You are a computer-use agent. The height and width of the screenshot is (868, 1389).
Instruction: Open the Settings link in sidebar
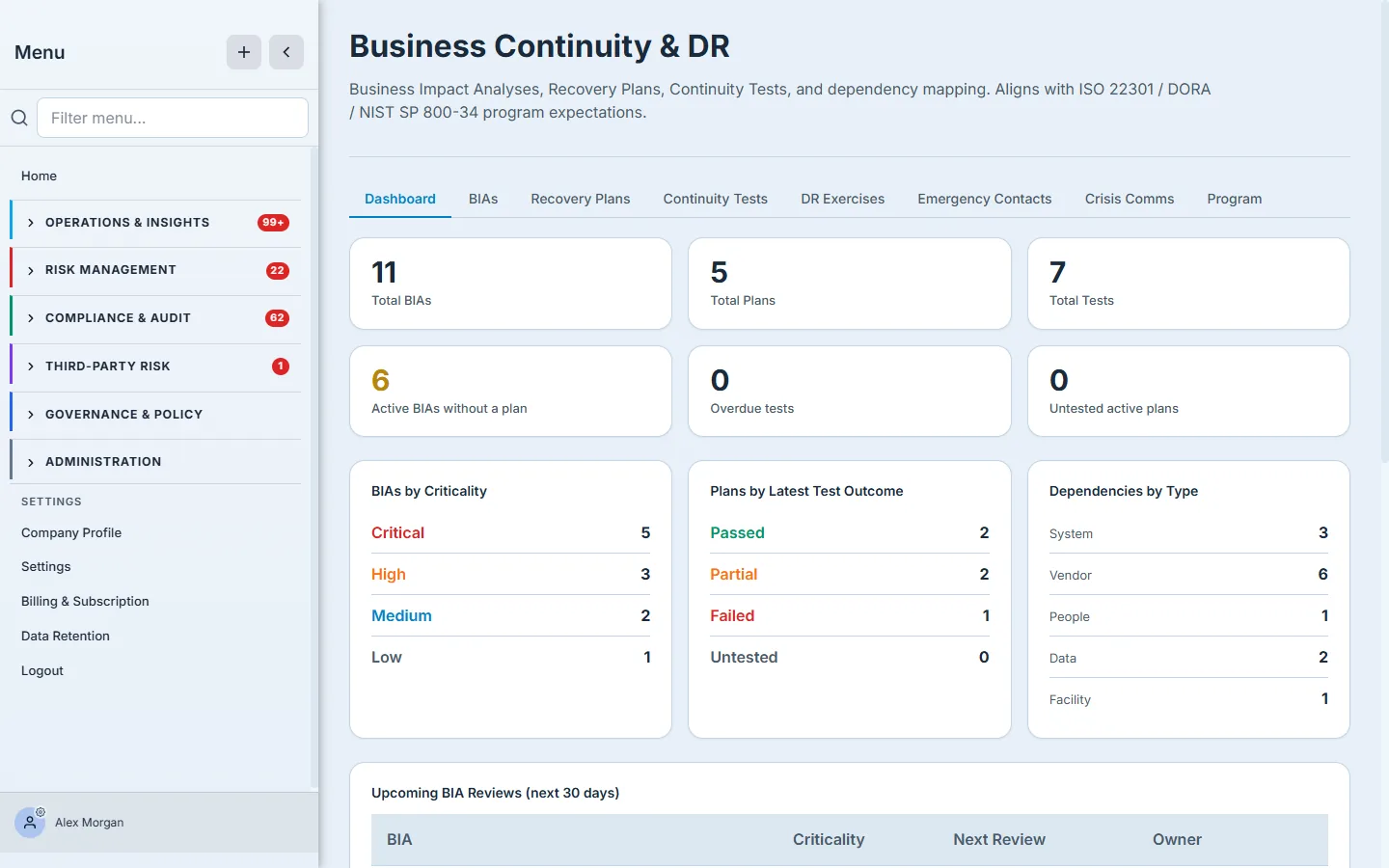[46, 567]
